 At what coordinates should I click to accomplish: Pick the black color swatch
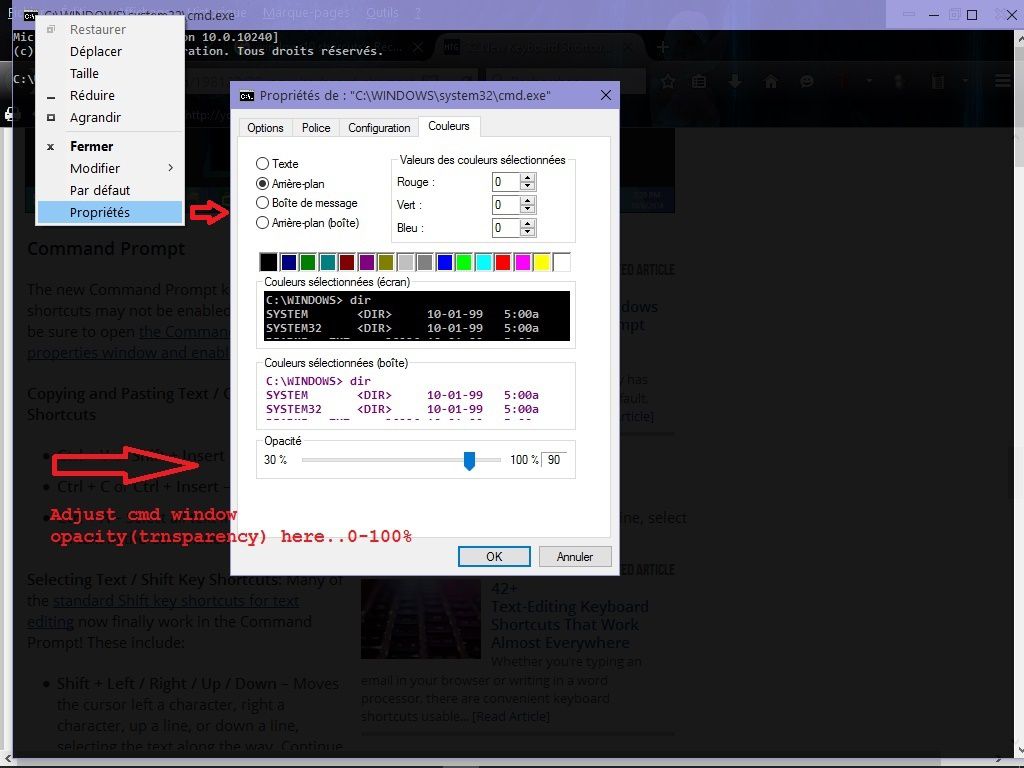pyautogui.click(x=268, y=262)
